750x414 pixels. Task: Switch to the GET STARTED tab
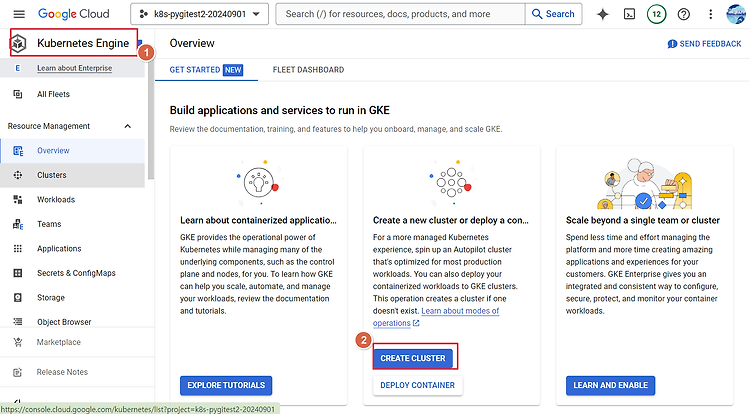point(206,70)
